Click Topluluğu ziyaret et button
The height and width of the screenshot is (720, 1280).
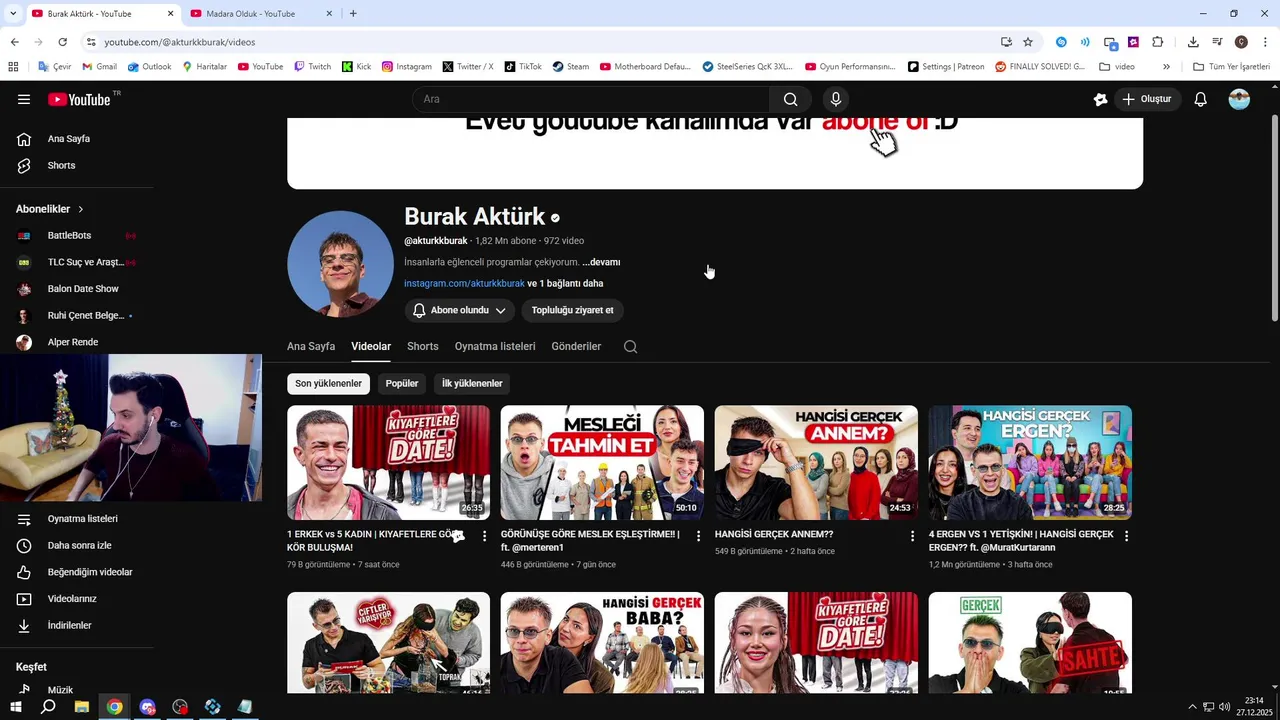(x=572, y=310)
